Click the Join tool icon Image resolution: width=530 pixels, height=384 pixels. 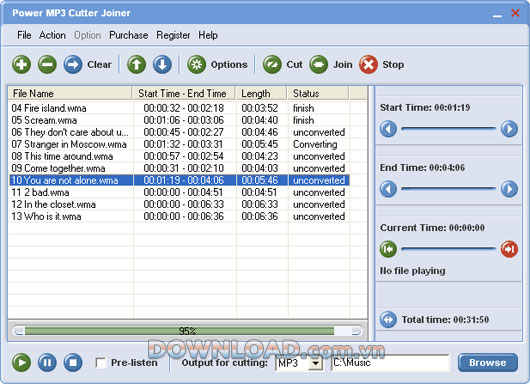[x=318, y=64]
